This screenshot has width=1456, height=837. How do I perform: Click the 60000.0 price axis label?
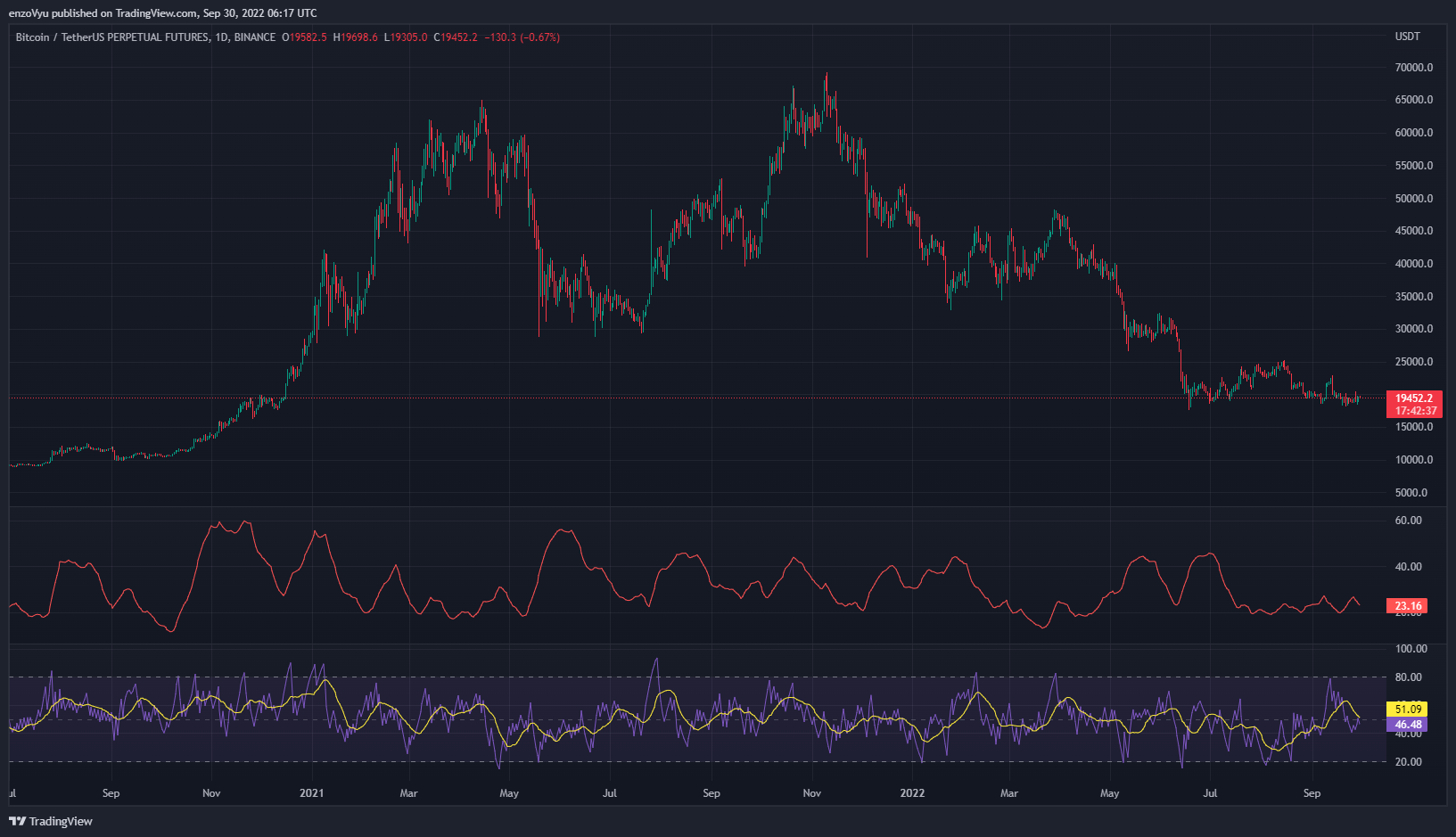(1414, 133)
